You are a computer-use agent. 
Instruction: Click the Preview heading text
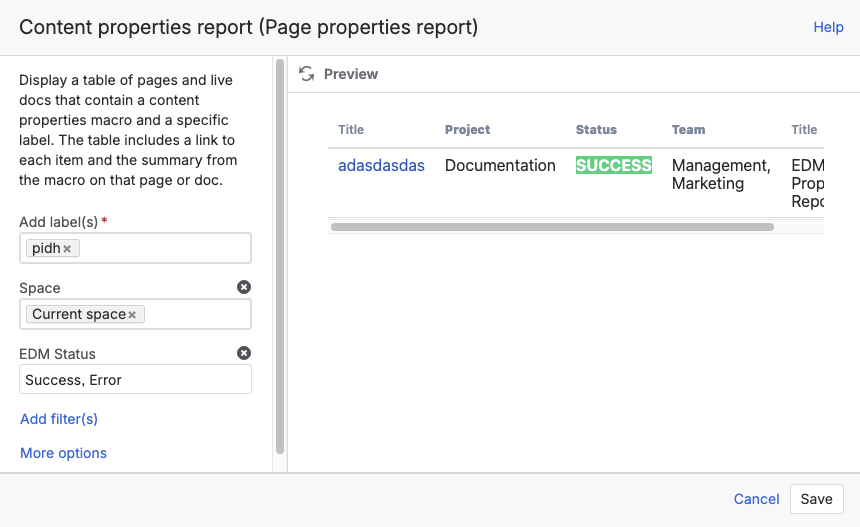click(x=351, y=74)
